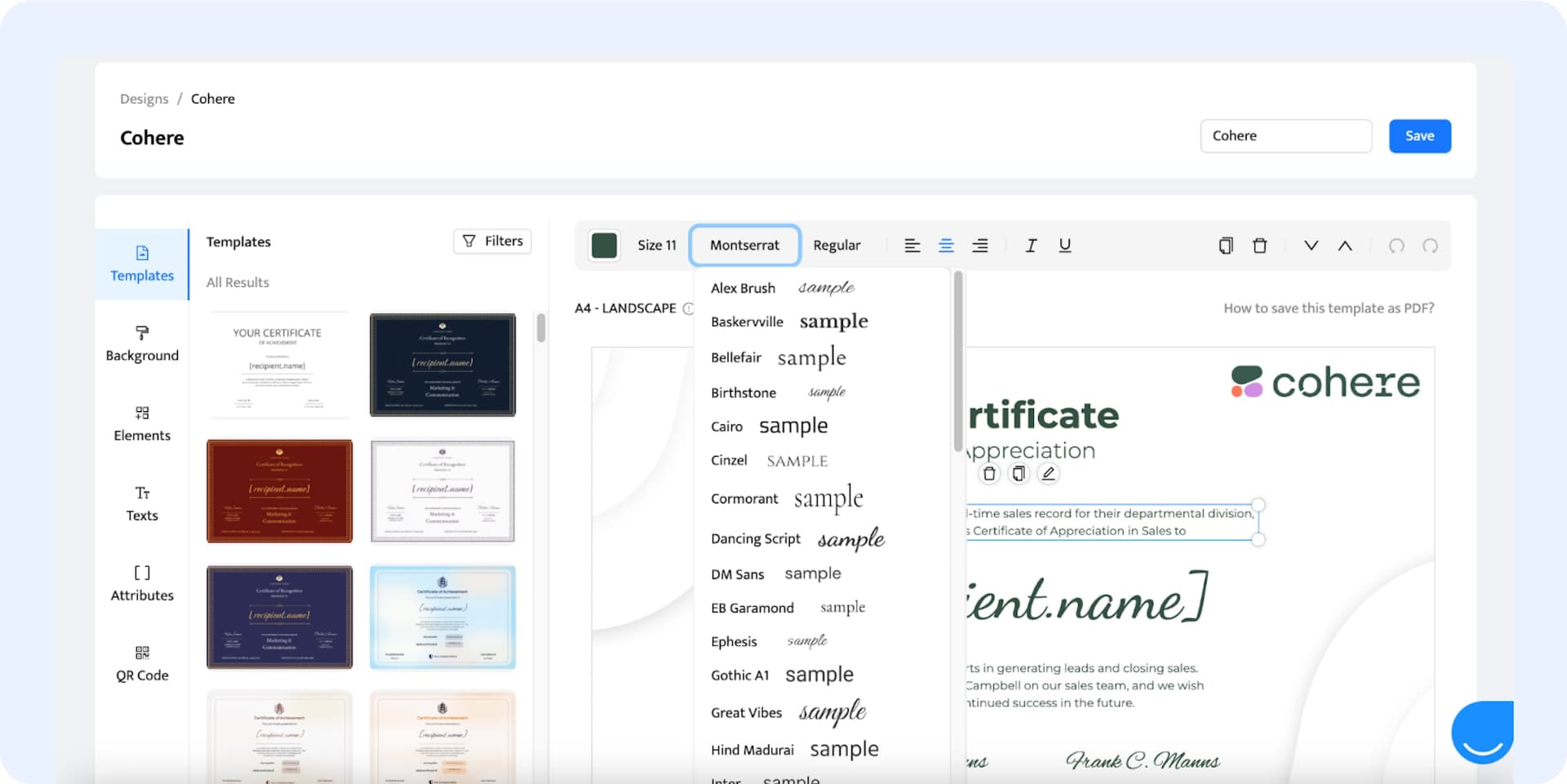Click the undo arrow icon
This screenshot has width=1567, height=784.
[1396, 246]
